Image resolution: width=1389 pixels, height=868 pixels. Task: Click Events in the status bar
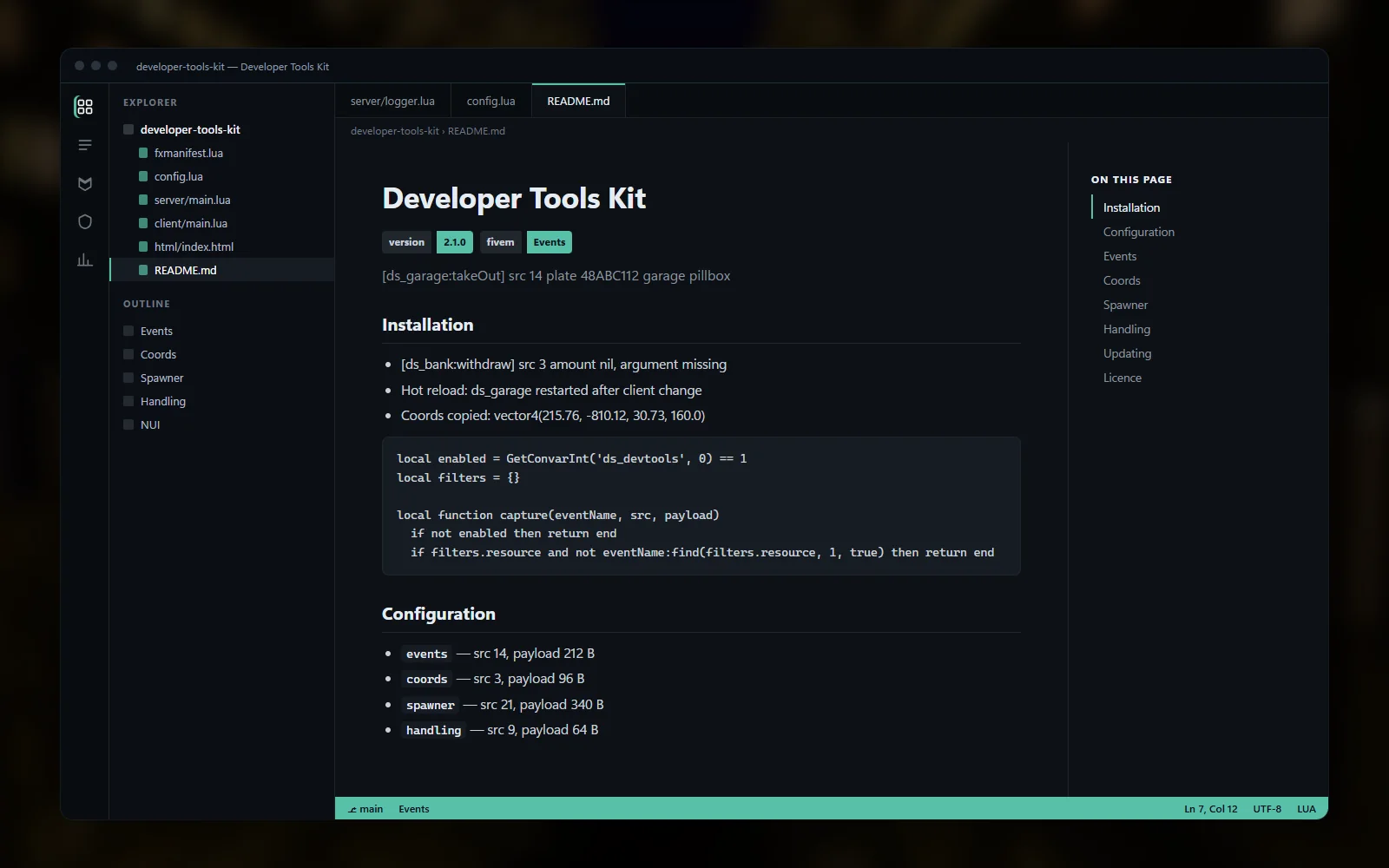[x=414, y=809]
